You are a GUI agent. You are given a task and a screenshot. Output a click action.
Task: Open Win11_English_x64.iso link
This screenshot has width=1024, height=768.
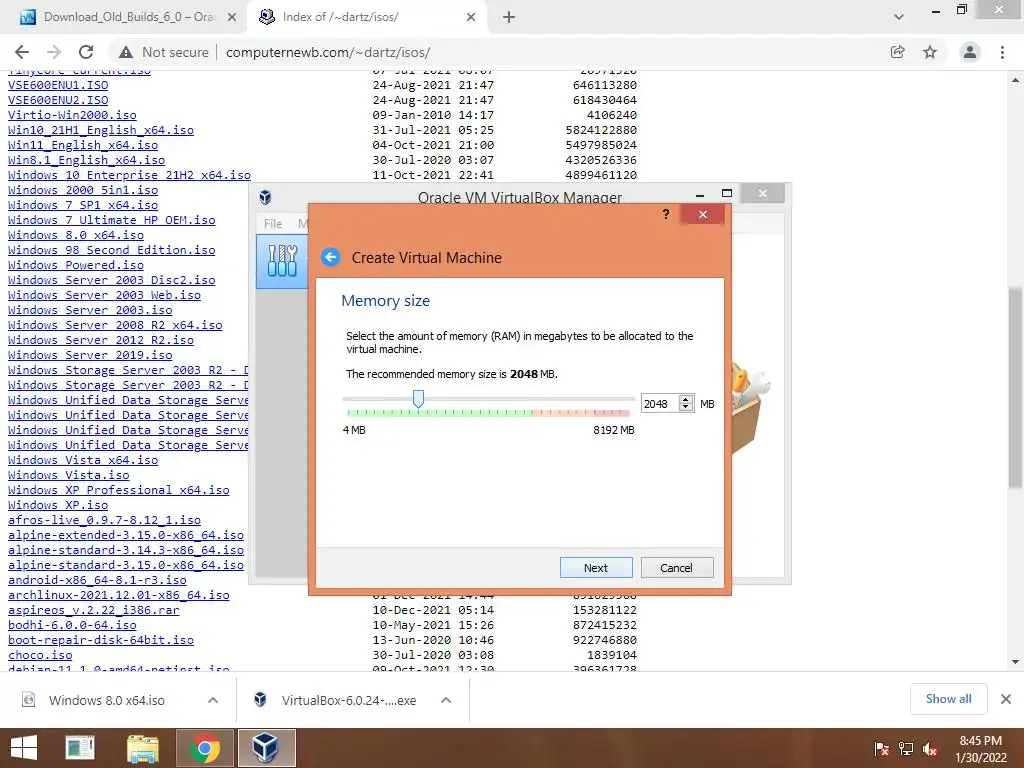coord(83,145)
